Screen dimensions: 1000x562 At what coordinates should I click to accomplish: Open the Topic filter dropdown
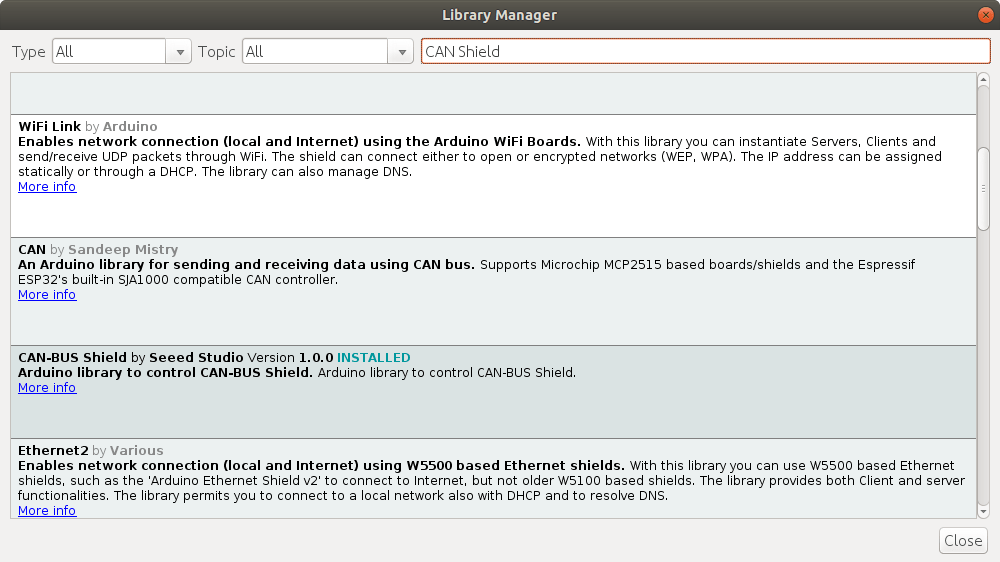328,52
